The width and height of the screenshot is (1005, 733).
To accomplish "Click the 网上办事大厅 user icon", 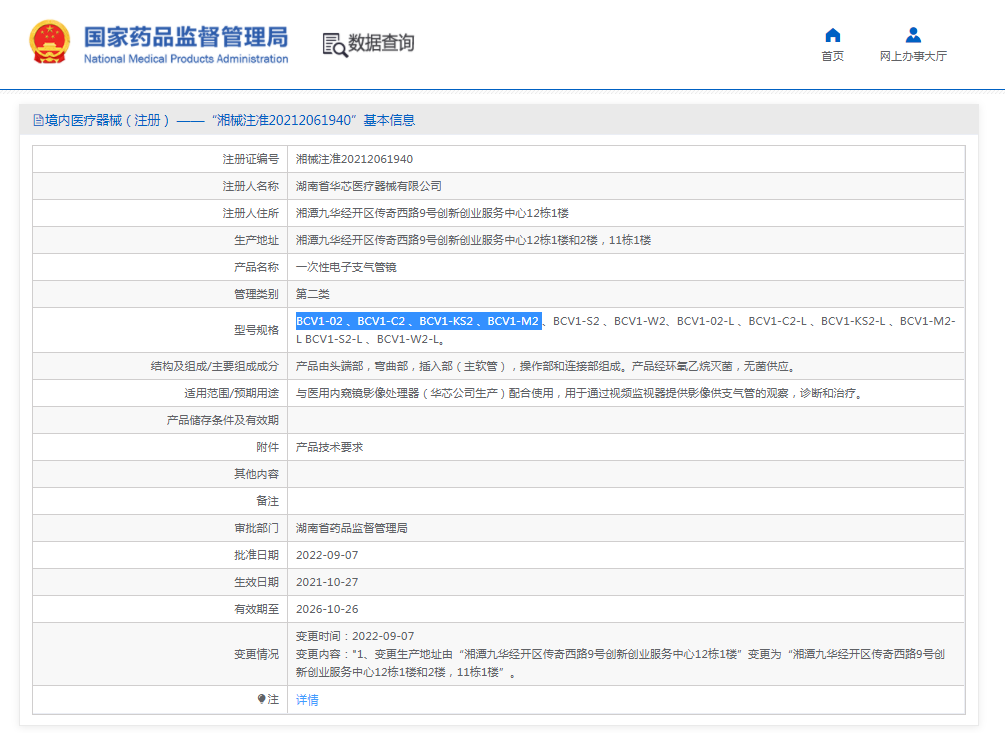I will pos(913,35).
